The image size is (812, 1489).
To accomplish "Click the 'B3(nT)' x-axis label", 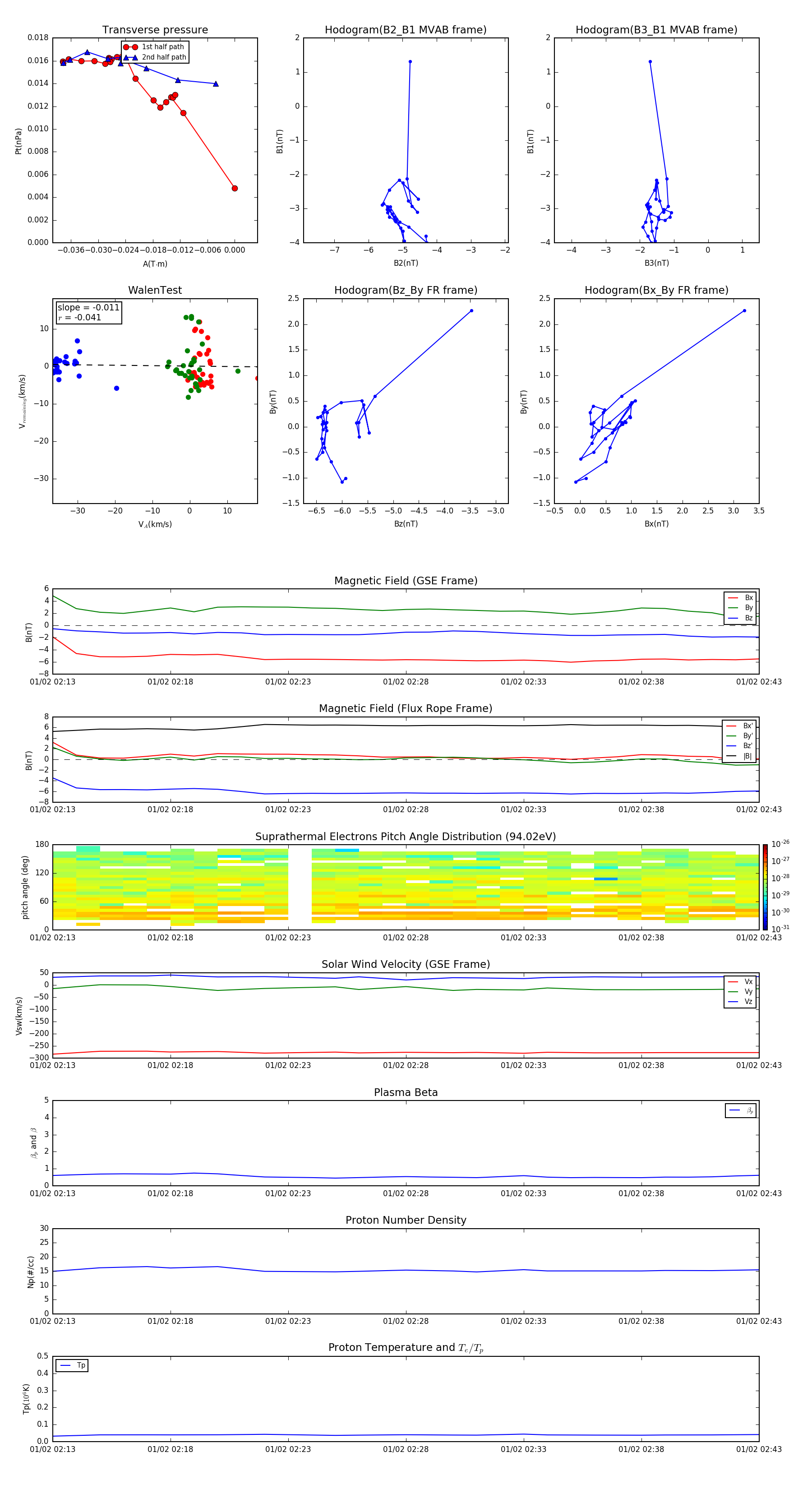I will coord(656,263).
